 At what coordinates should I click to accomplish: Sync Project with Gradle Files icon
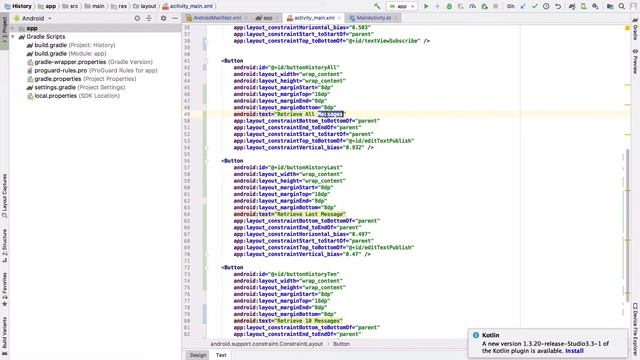pyautogui.click(x=572, y=6)
